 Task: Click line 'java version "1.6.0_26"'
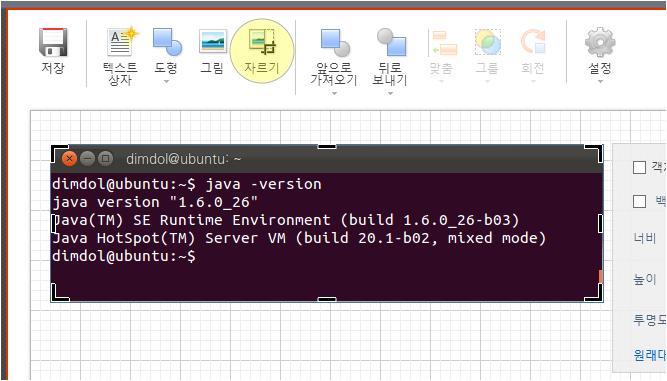155,202
